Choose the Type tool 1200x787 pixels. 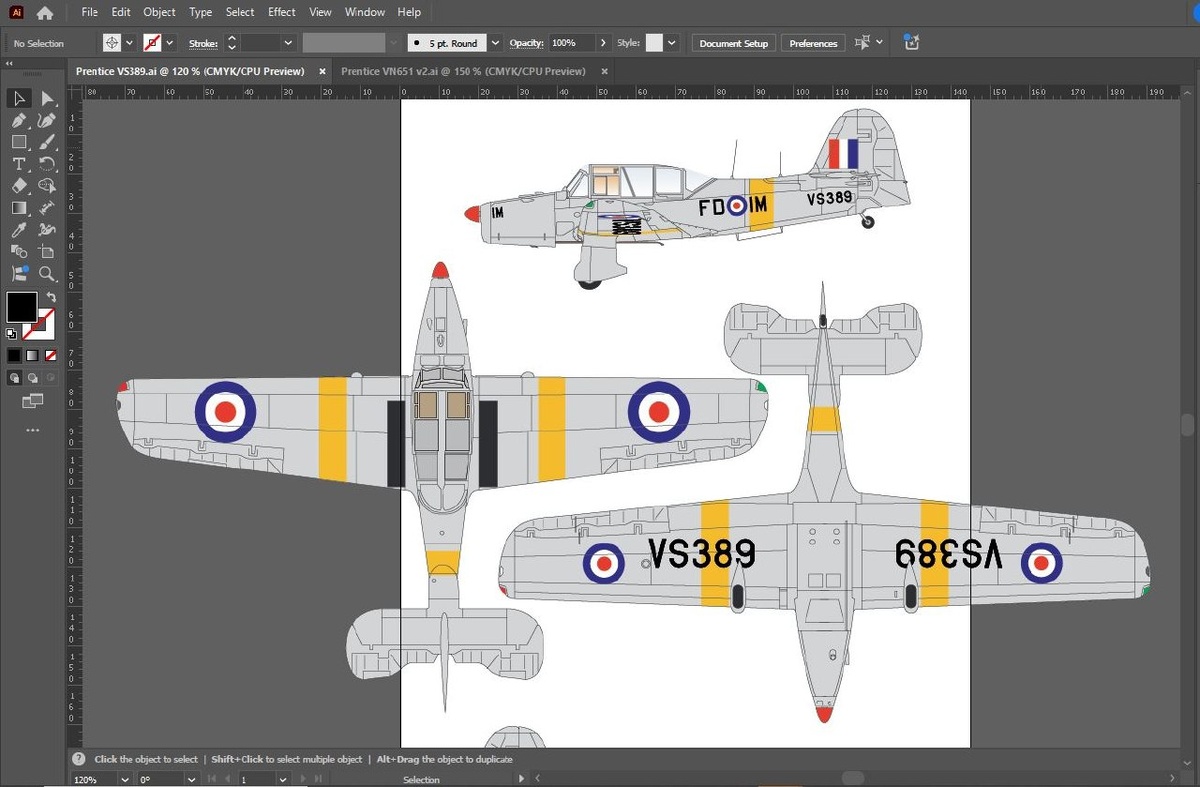click(x=19, y=164)
